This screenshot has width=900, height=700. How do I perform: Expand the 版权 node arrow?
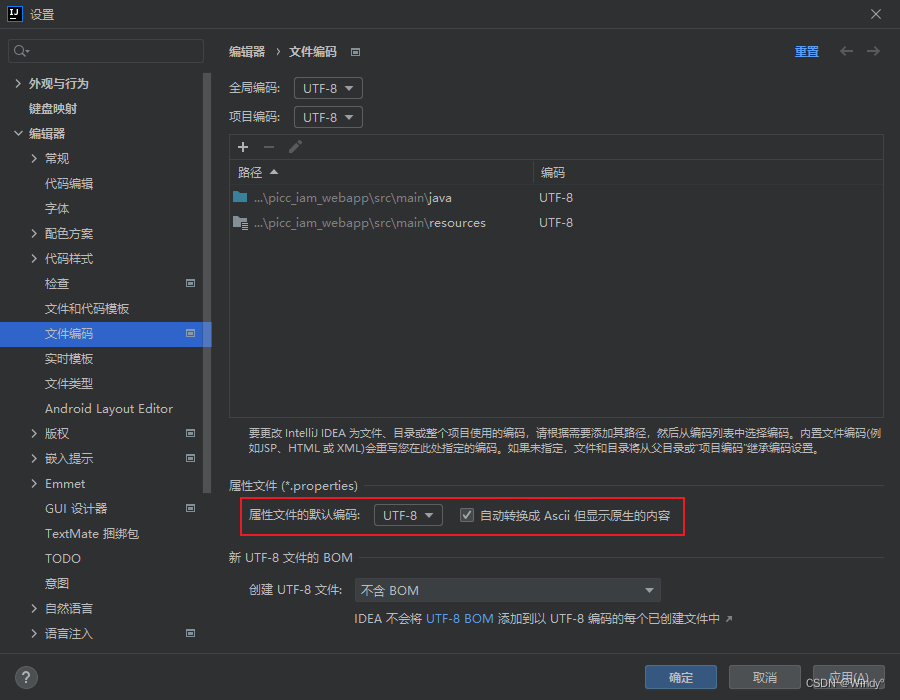click(34, 434)
